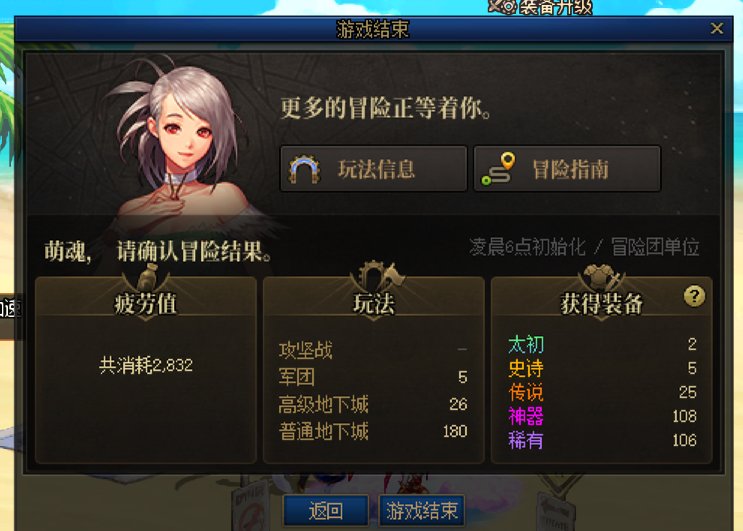Select the 神器 equipment row
The image size is (743, 531).
[x=602, y=416]
